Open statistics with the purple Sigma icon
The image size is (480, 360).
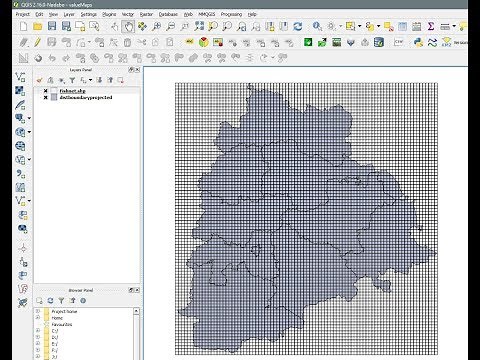[431, 26]
